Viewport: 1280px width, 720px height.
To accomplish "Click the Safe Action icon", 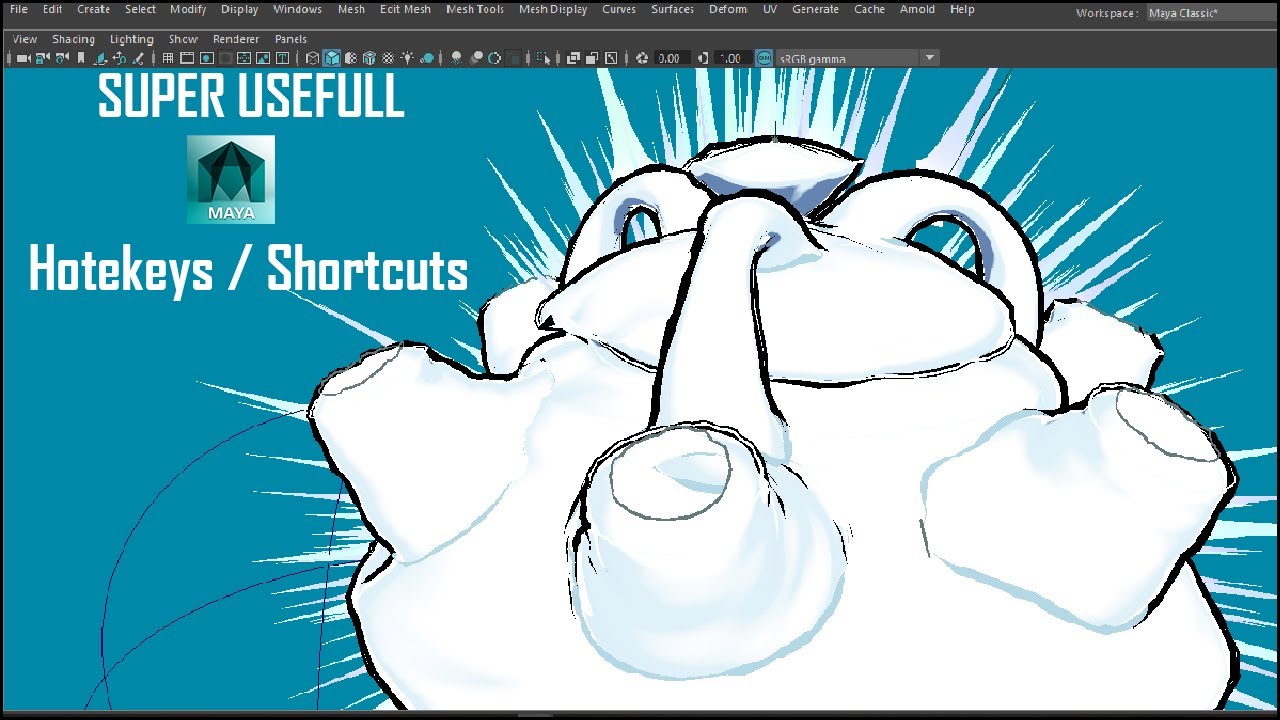I will pos(263,58).
